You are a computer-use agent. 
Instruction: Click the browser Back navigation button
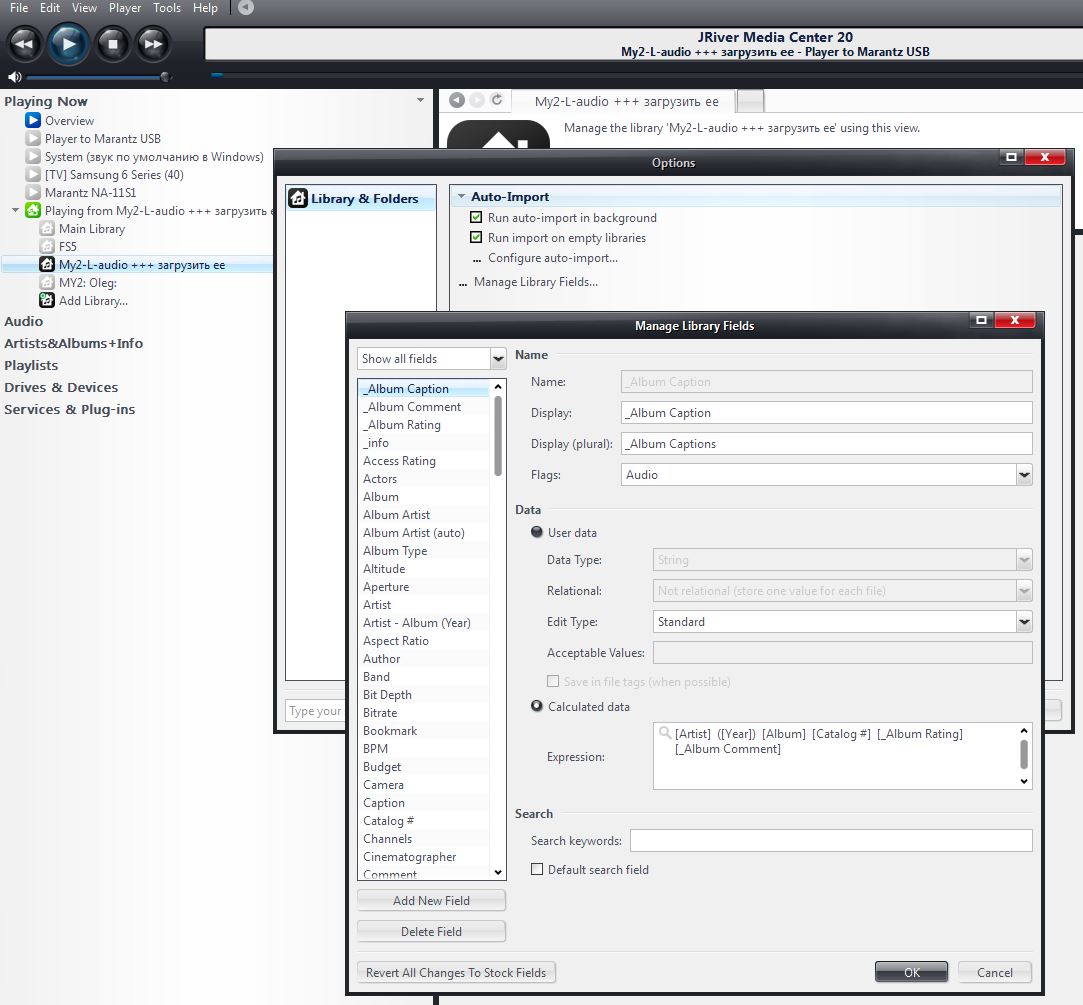pos(457,100)
